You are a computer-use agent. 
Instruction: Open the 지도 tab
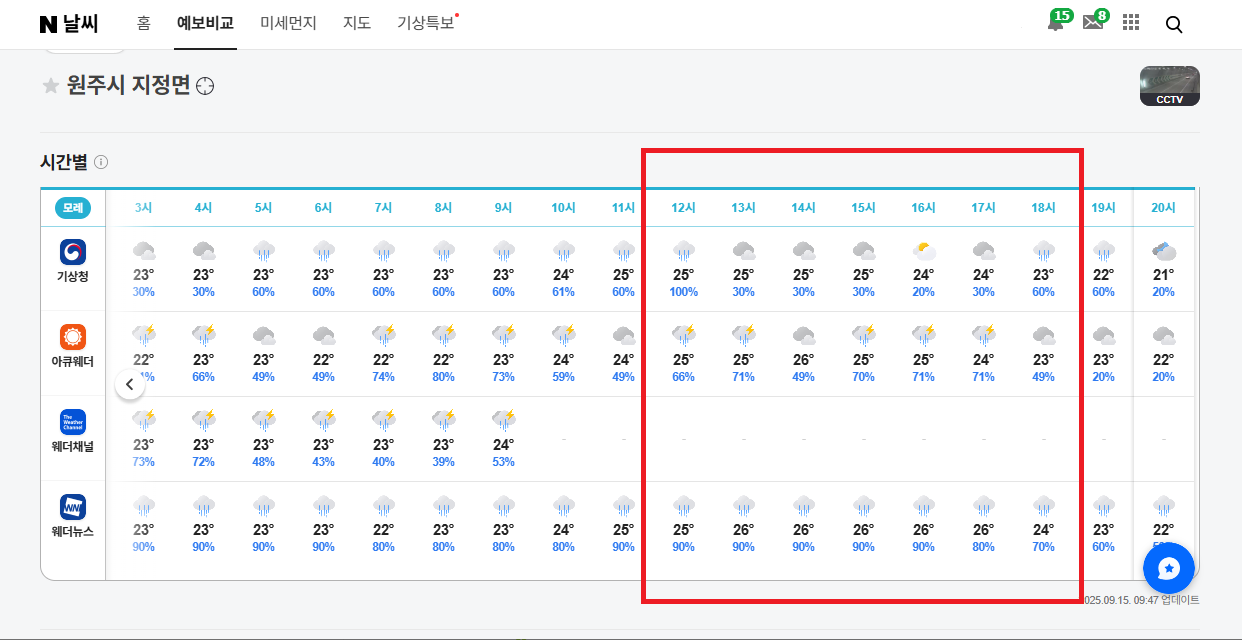(x=357, y=23)
